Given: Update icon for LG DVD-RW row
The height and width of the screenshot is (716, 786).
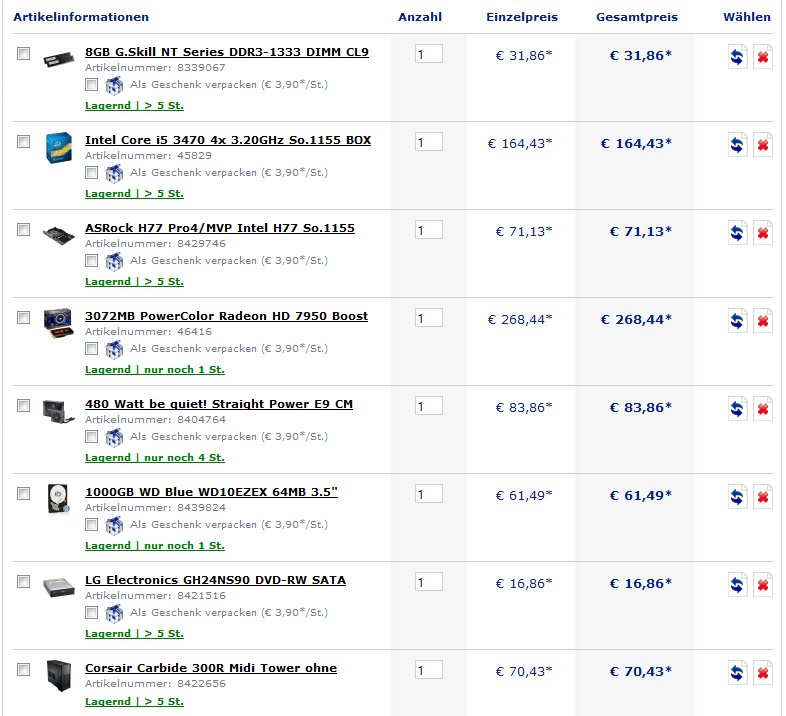Looking at the screenshot, I should (x=737, y=585).
